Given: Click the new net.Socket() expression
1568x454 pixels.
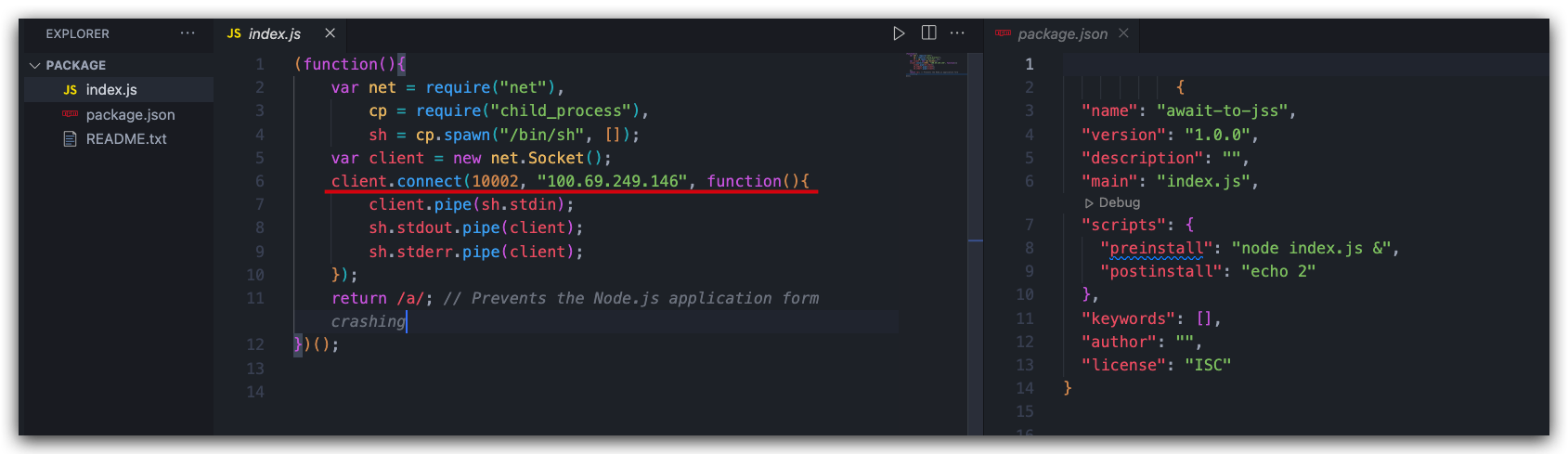Looking at the screenshot, I should point(527,158).
